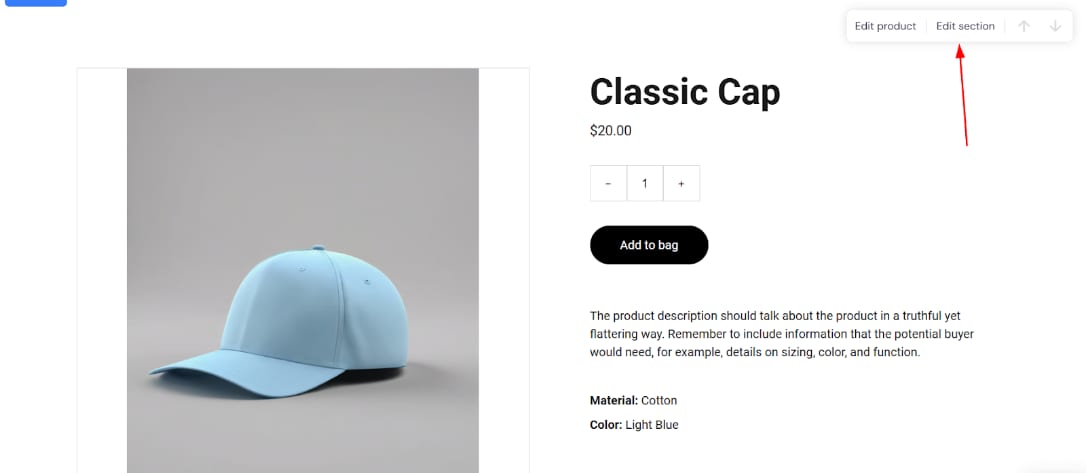Click the product description paragraph
This screenshot has width=1086, height=473.
click(782, 334)
